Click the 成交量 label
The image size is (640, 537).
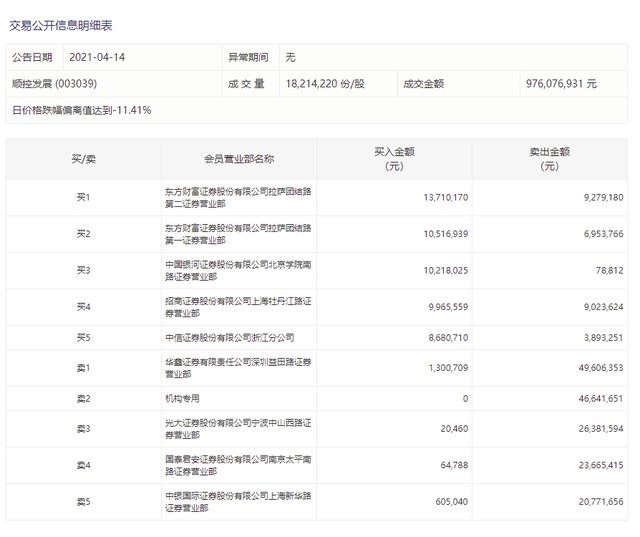coord(246,84)
